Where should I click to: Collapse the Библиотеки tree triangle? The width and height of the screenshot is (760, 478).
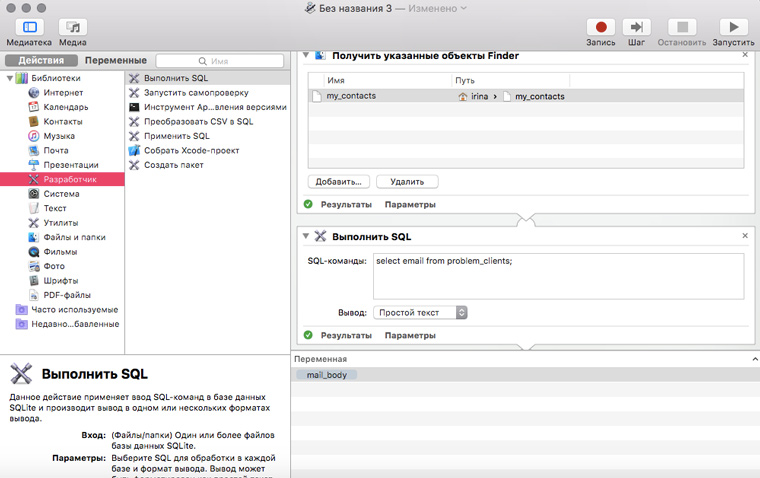point(9,78)
